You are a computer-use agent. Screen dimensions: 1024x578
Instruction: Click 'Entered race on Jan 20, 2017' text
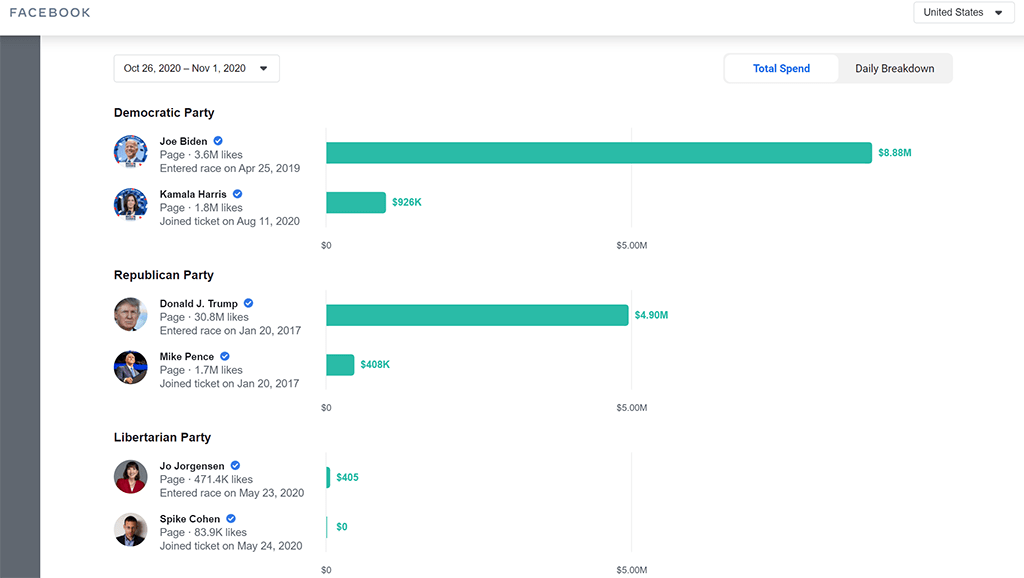click(x=231, y=331)
